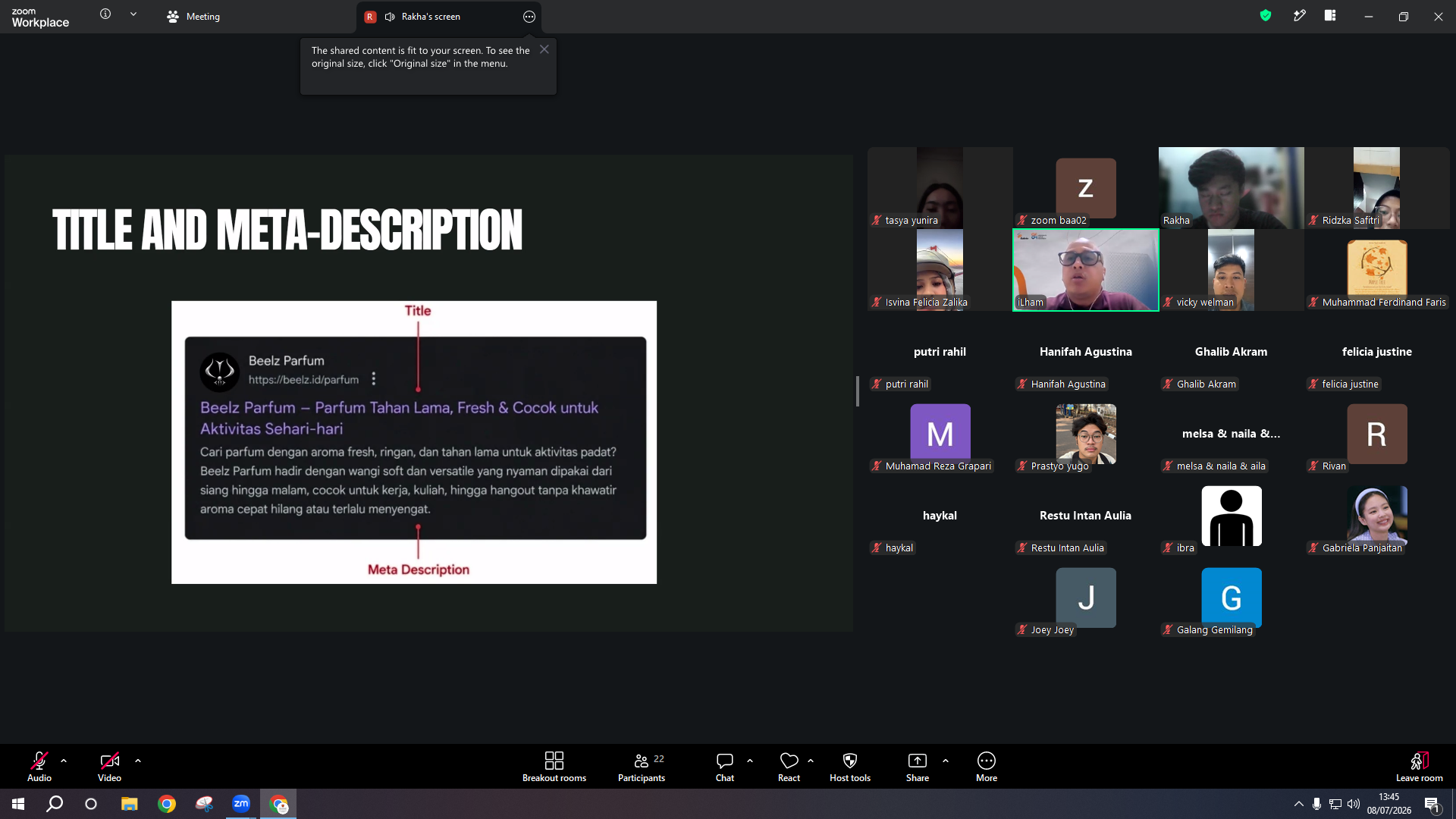Open the Participants list
The width and height of the screenshot is (1456, 819).
coord(642,766)
